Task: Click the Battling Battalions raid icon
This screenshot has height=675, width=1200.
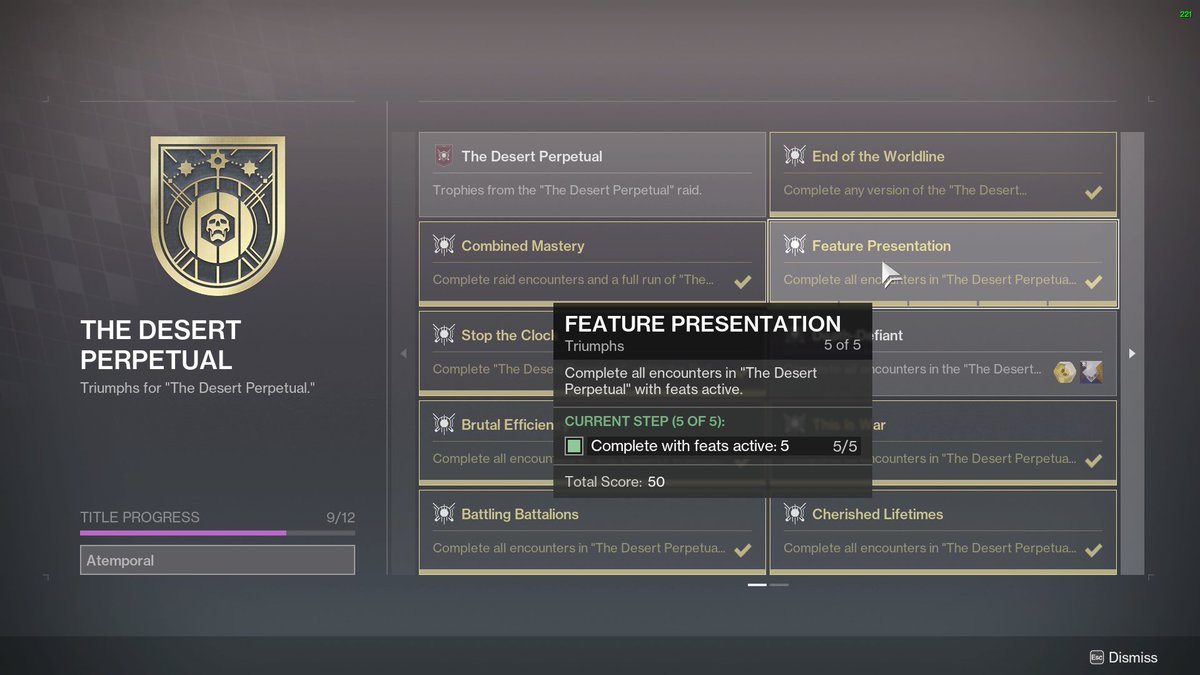Action: (x=444, y=514)
